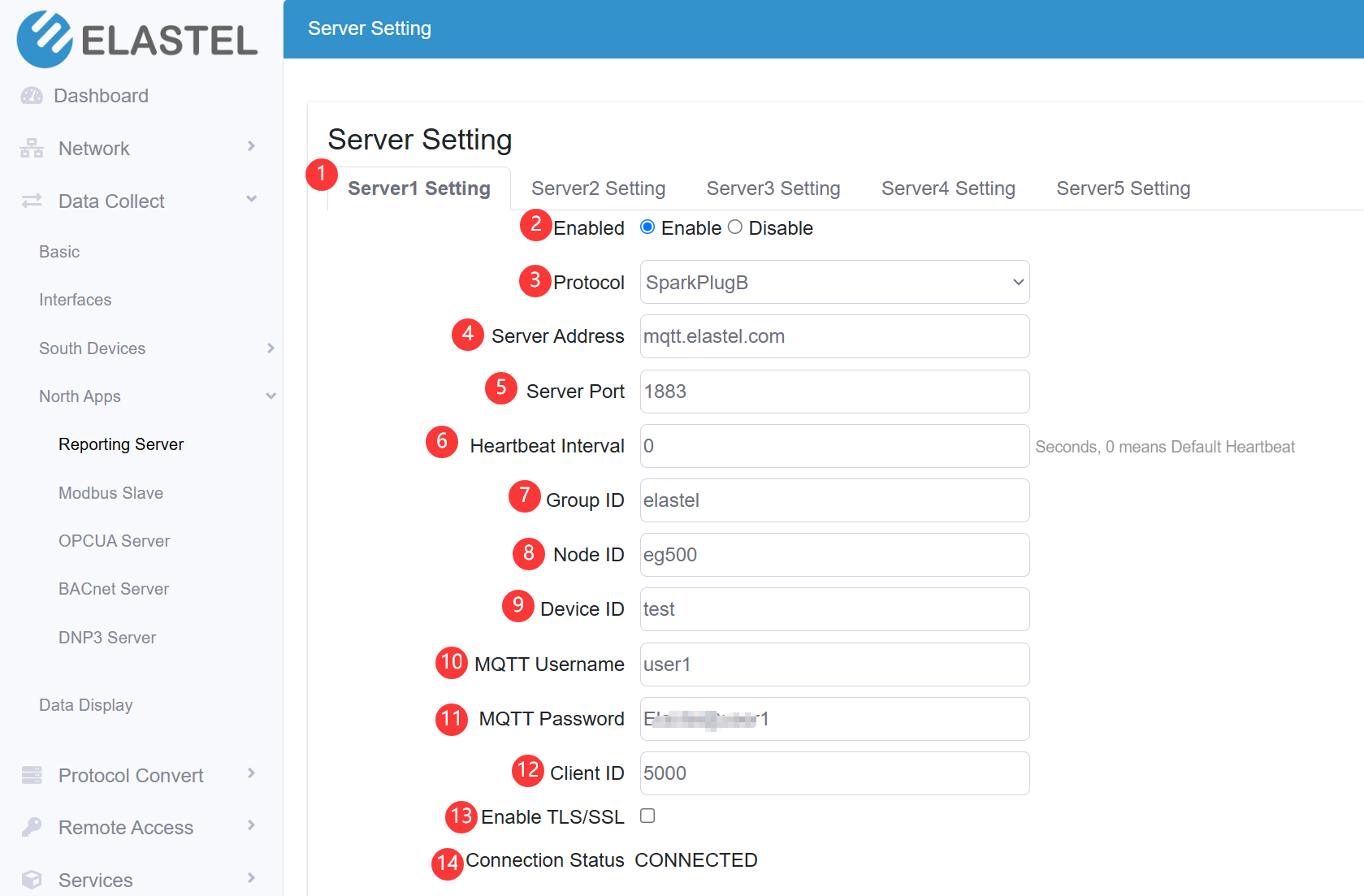The width and height of the screenshot is (1364, 896).
Task: Click the Data Collect arrows icon
Action: pos(32,201)
